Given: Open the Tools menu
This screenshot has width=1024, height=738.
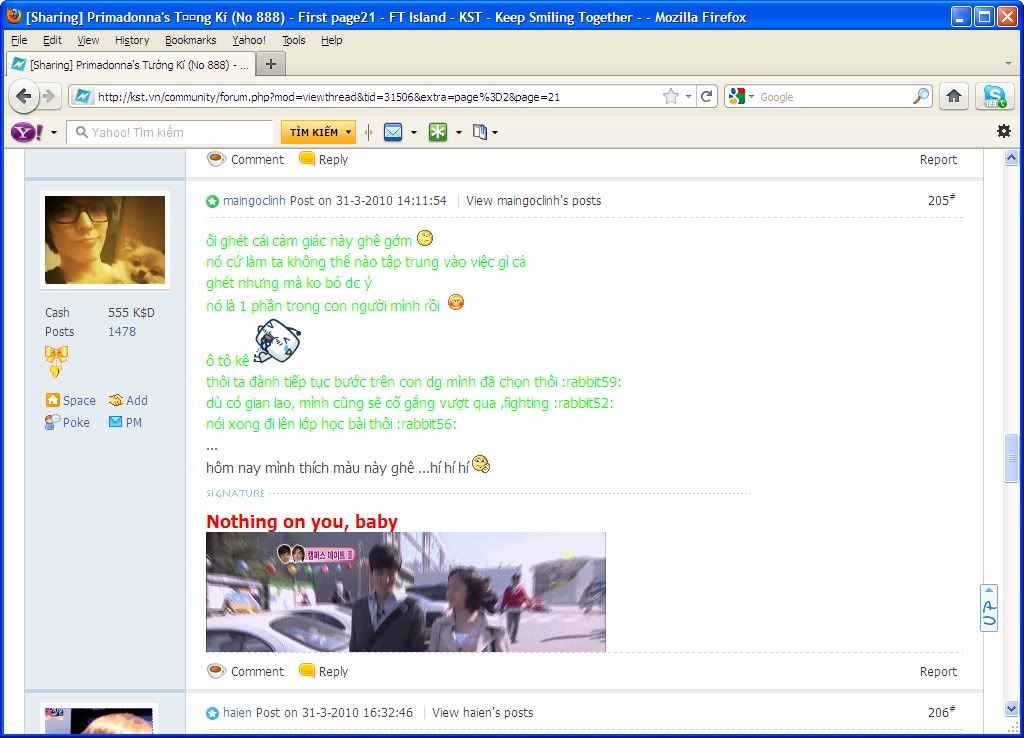Looking at the screenshot, I should click(x=294, y=40).
